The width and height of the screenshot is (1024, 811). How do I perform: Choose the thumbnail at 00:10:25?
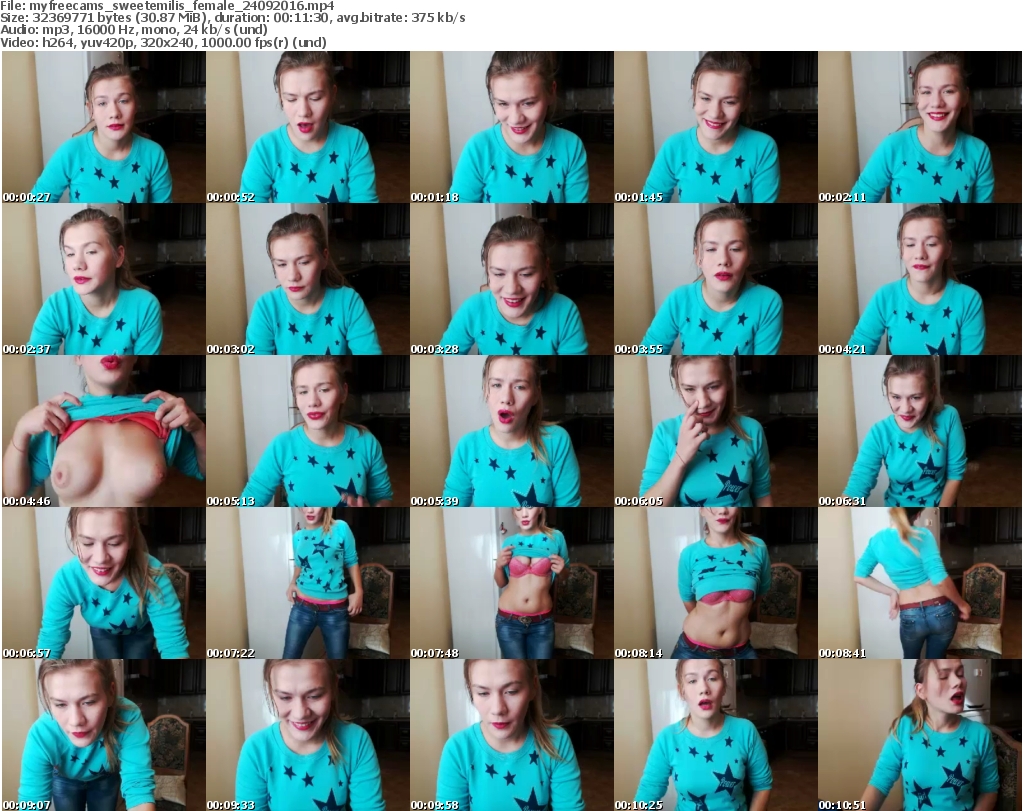click(716, 735)
